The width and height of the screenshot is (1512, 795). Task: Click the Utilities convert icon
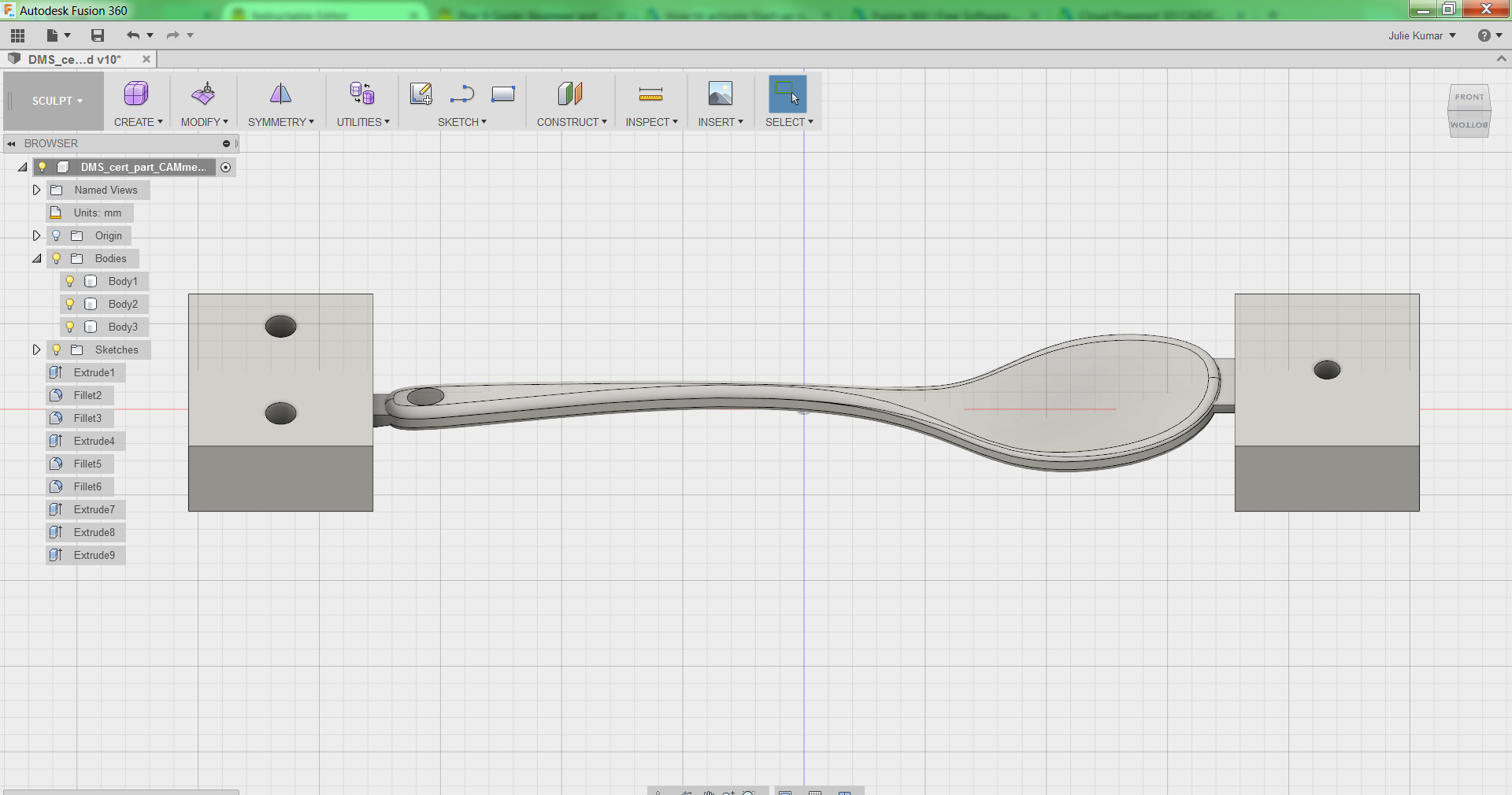point(362,94)
